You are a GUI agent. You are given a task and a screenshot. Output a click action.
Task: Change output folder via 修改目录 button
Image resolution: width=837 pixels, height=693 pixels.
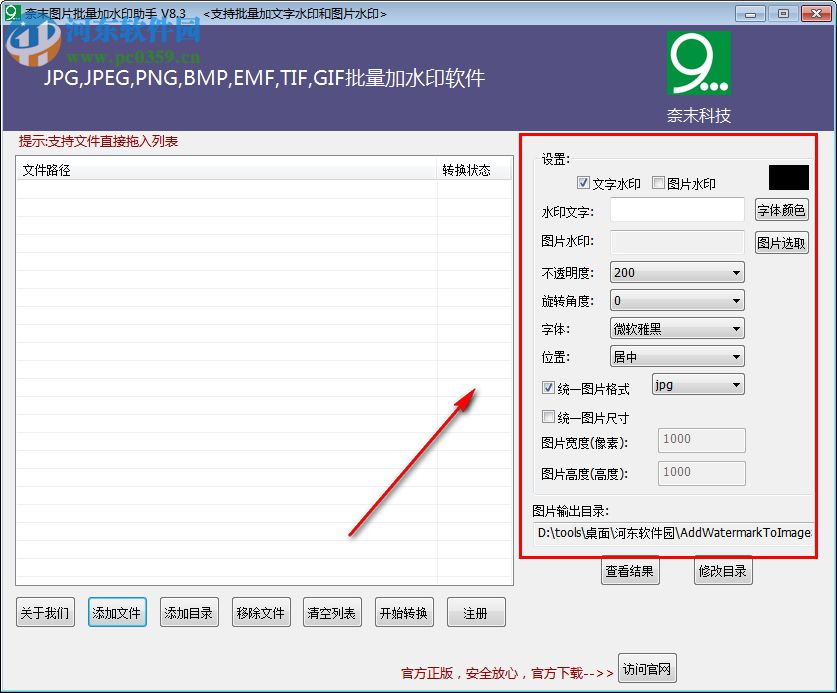coord(722,570)
